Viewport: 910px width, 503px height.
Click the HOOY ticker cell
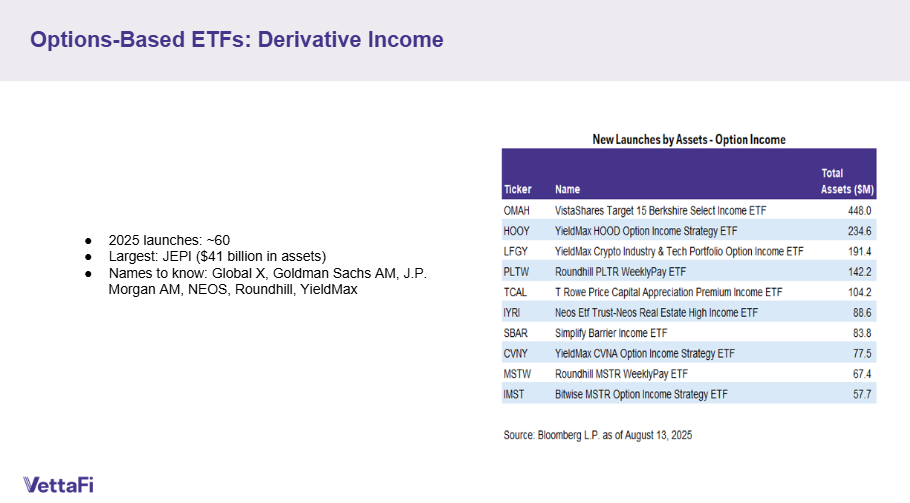(517, 231)
